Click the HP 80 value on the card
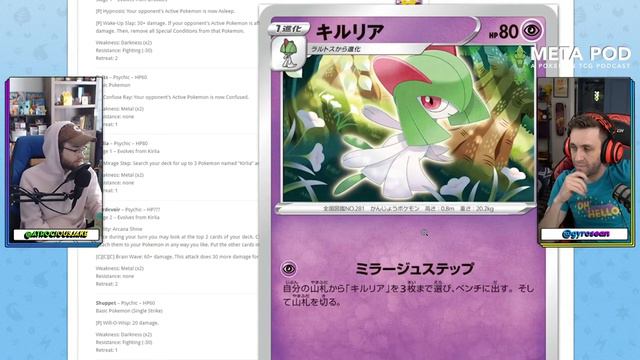640x360 pixels. click(504, 32)
